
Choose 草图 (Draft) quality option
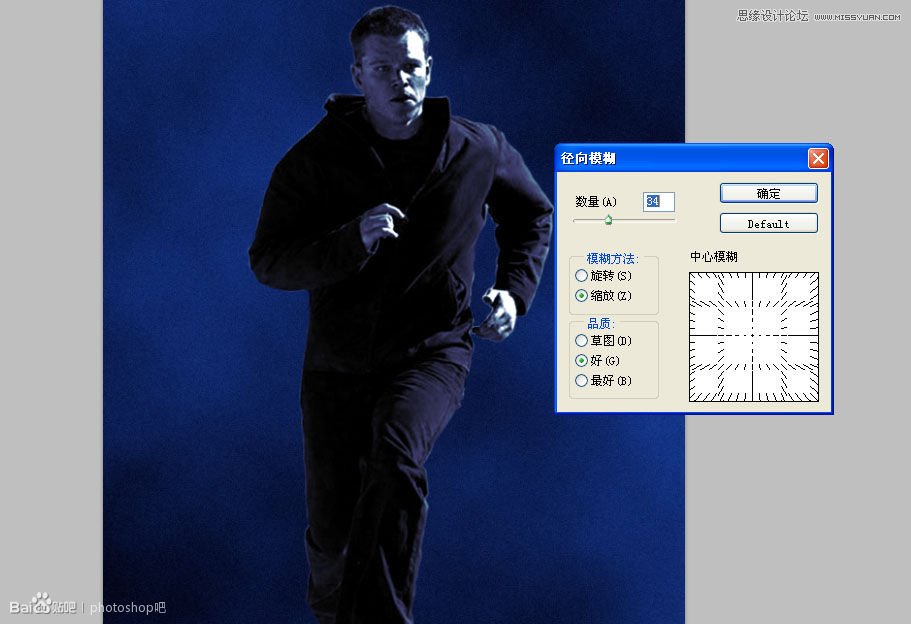[x=582, y=341]
